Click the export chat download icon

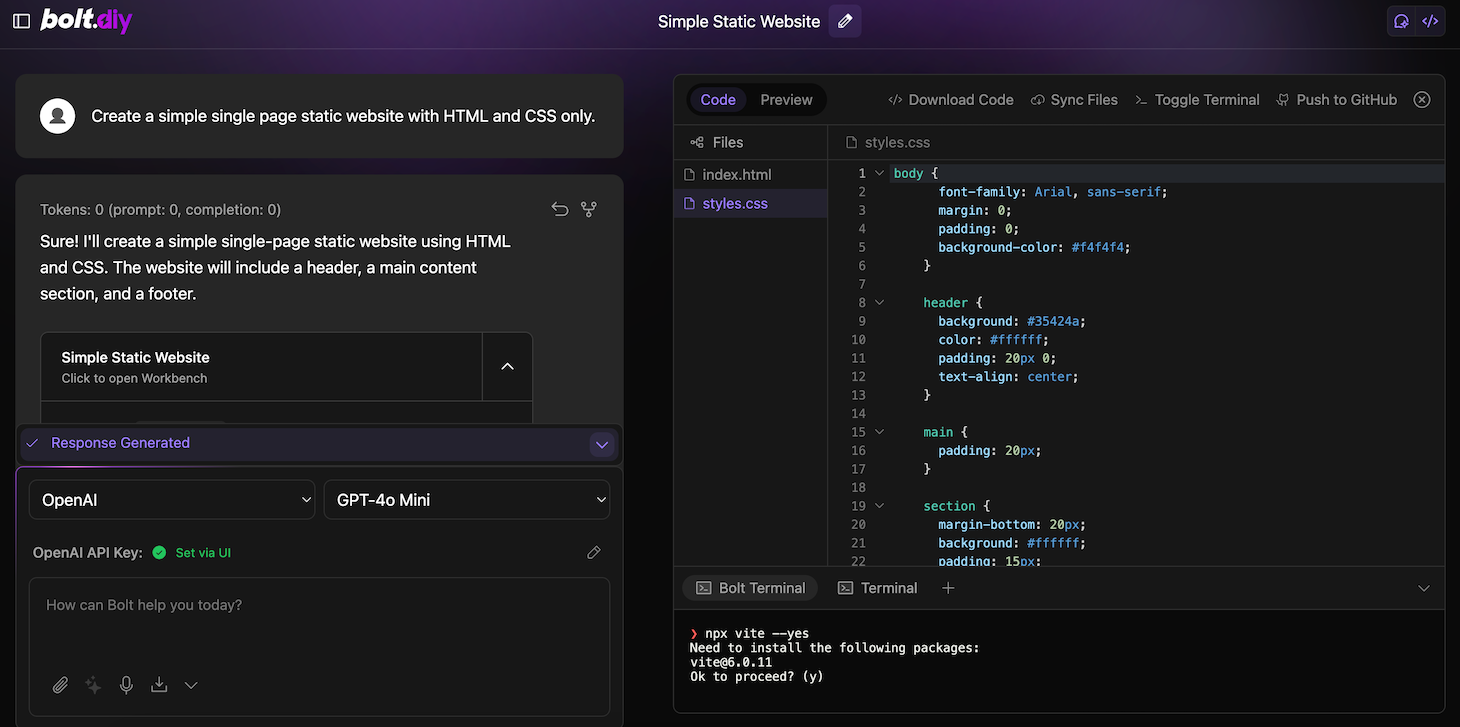click(x=159, y=685)
